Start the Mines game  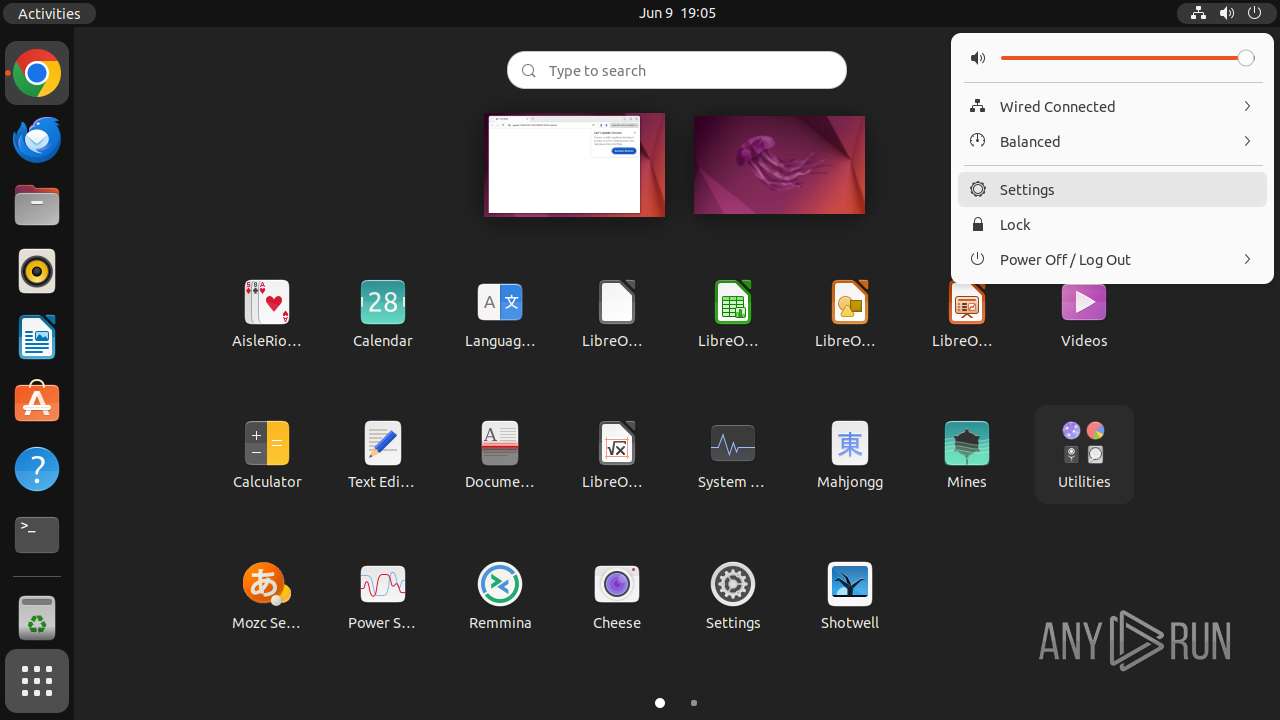coord(967,455)
